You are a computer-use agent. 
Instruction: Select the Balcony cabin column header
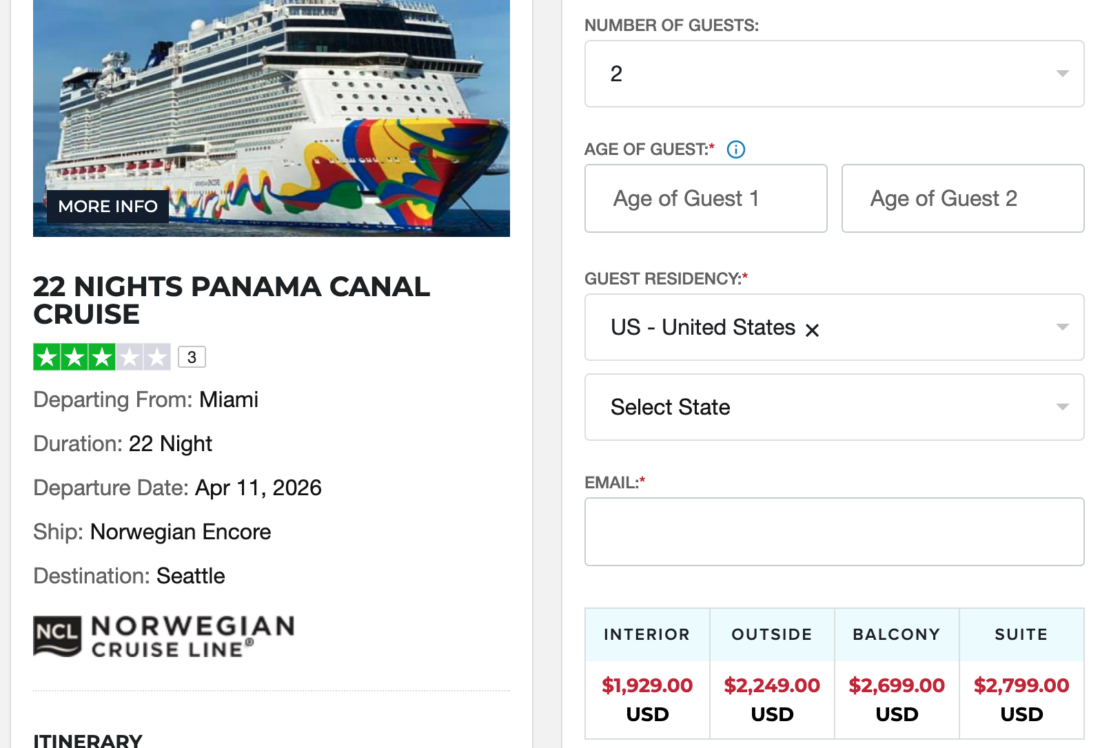click(x=897, y=634)
